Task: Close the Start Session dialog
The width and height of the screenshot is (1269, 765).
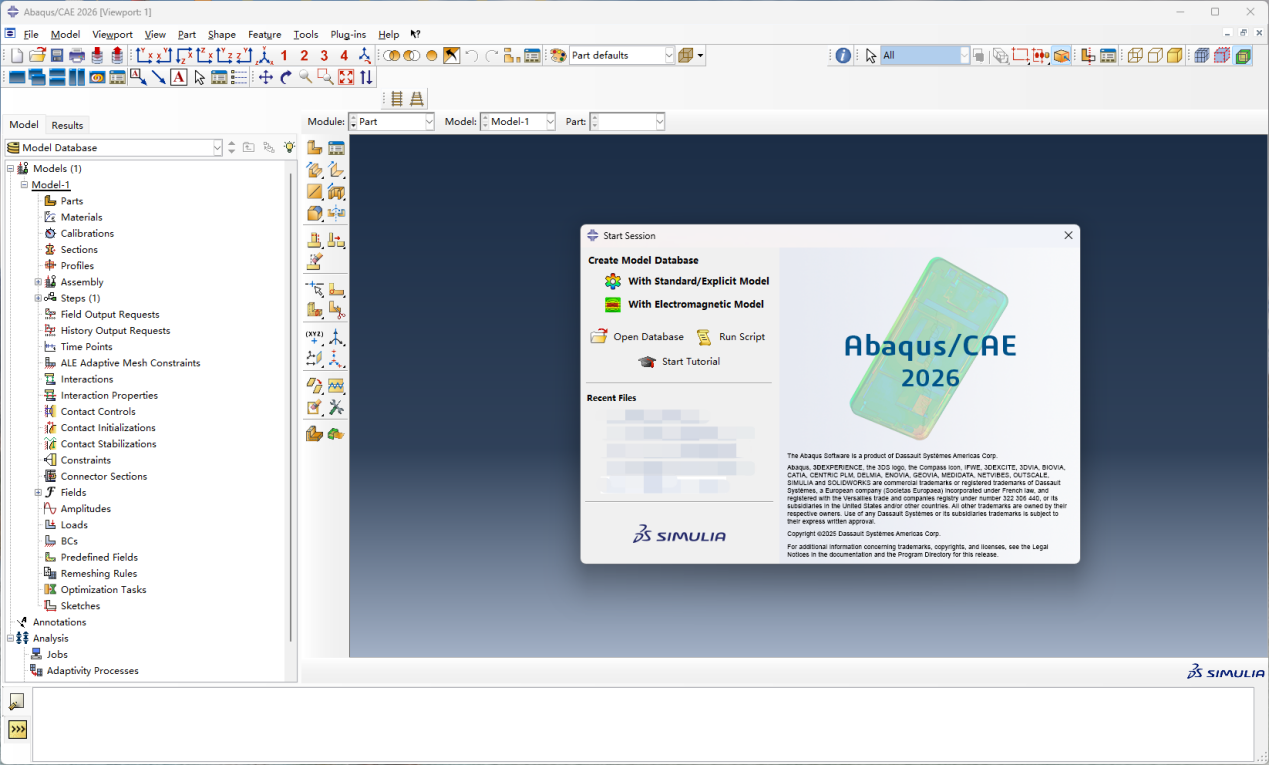Action: pos(1068,236)
